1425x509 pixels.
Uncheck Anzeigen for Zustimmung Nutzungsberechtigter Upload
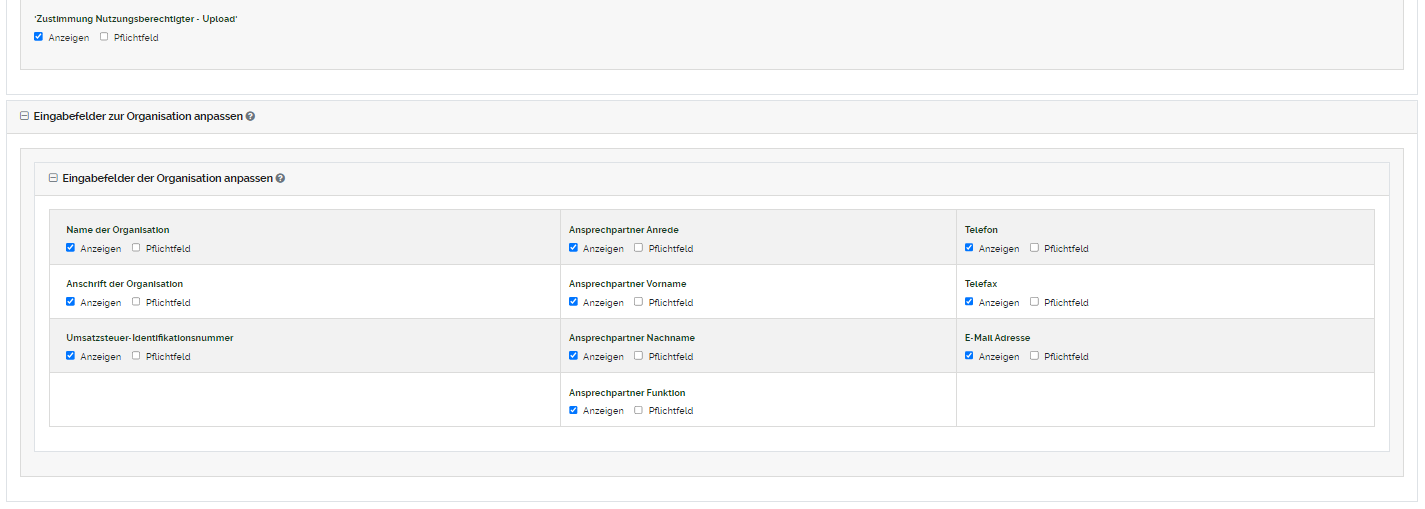[x=38, y=37]
